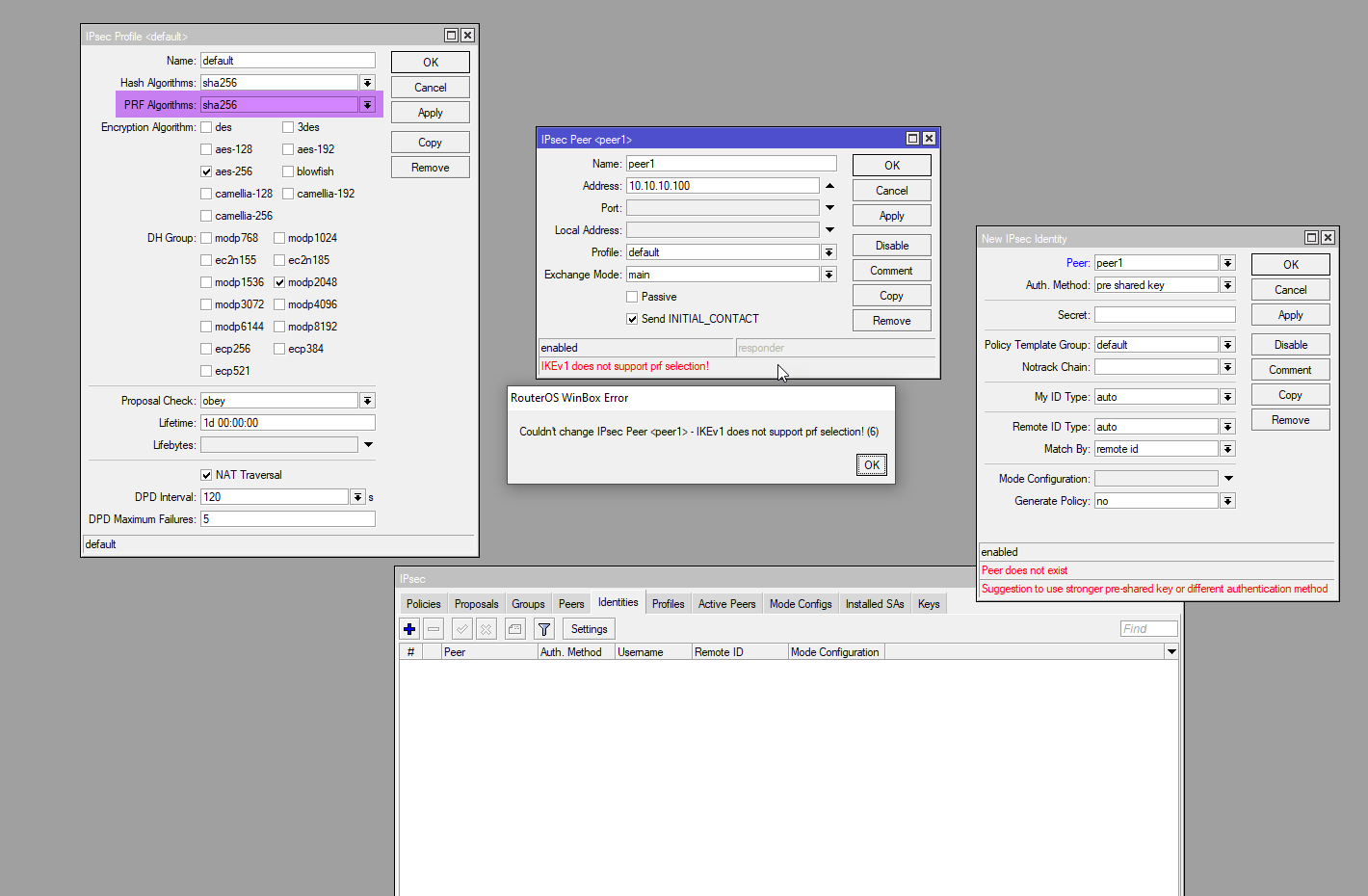Toggle the aes-256 encryption checkbox
This screenshot has height=896, width=1368.
coord(206,171)
